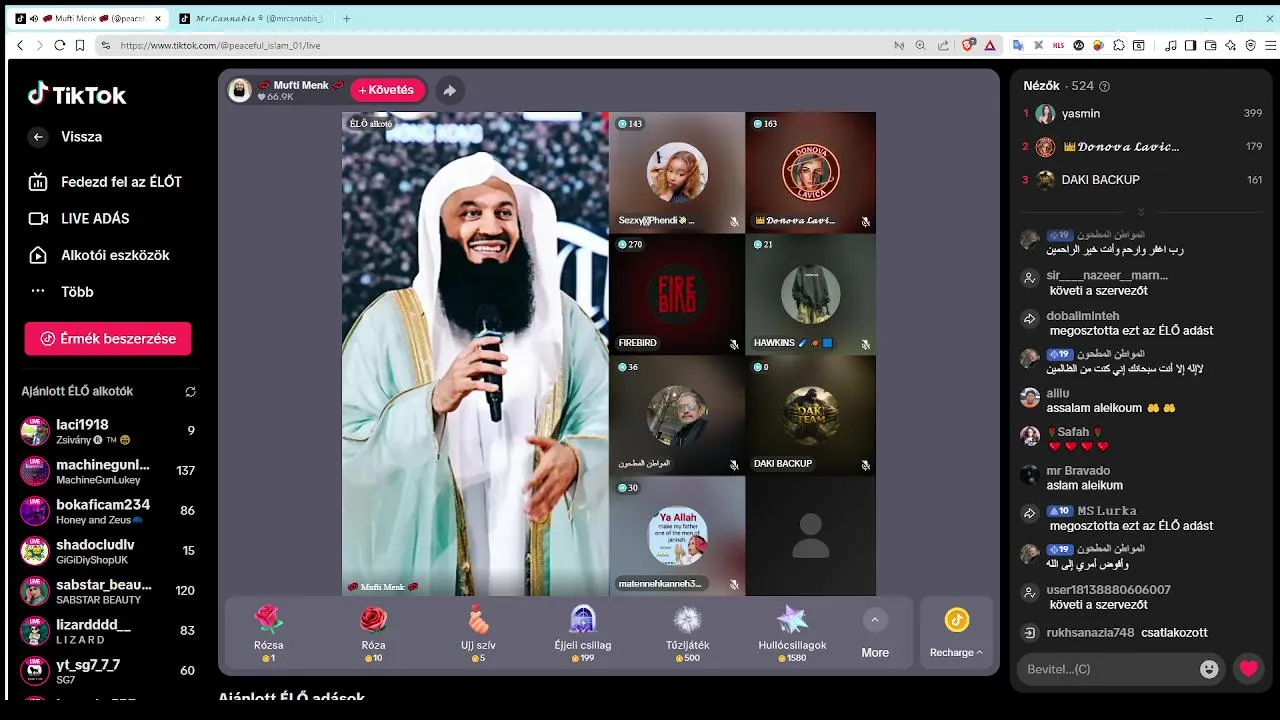Send Éjjeli csillag gift
Viewport: 1280px width, 720px height.
click(583, 633)
